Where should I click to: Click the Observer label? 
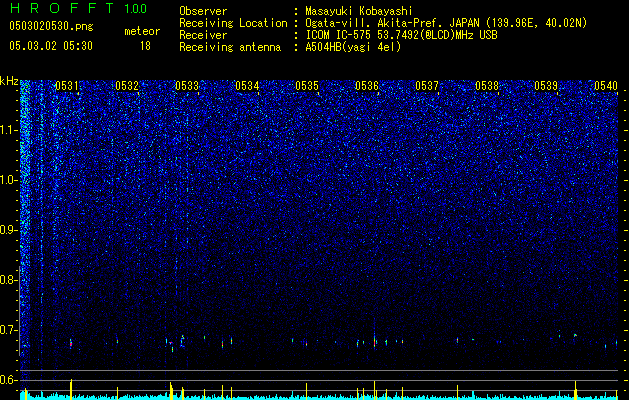[x=203, y=11]
